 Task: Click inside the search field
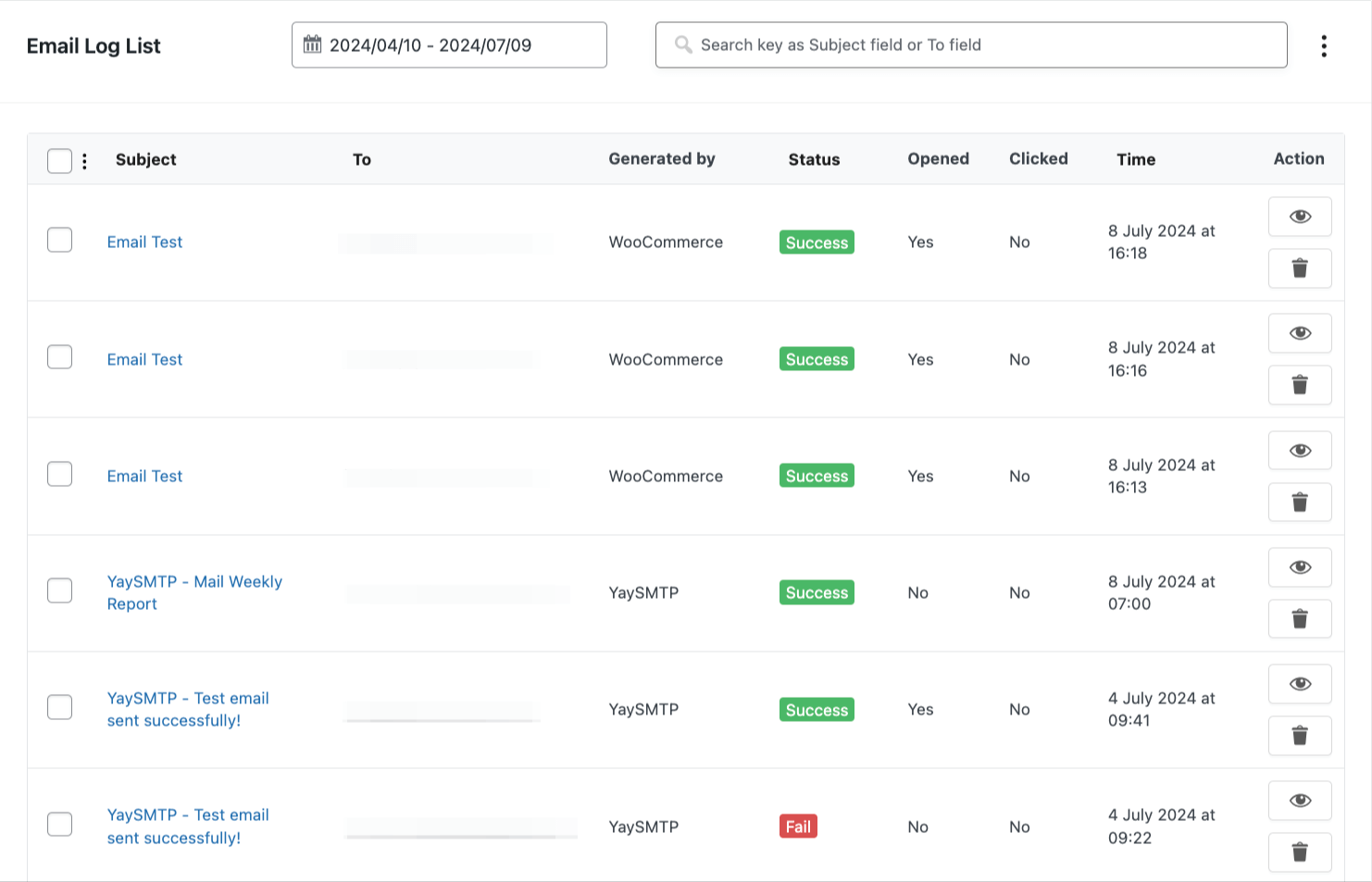pos(926,44)
